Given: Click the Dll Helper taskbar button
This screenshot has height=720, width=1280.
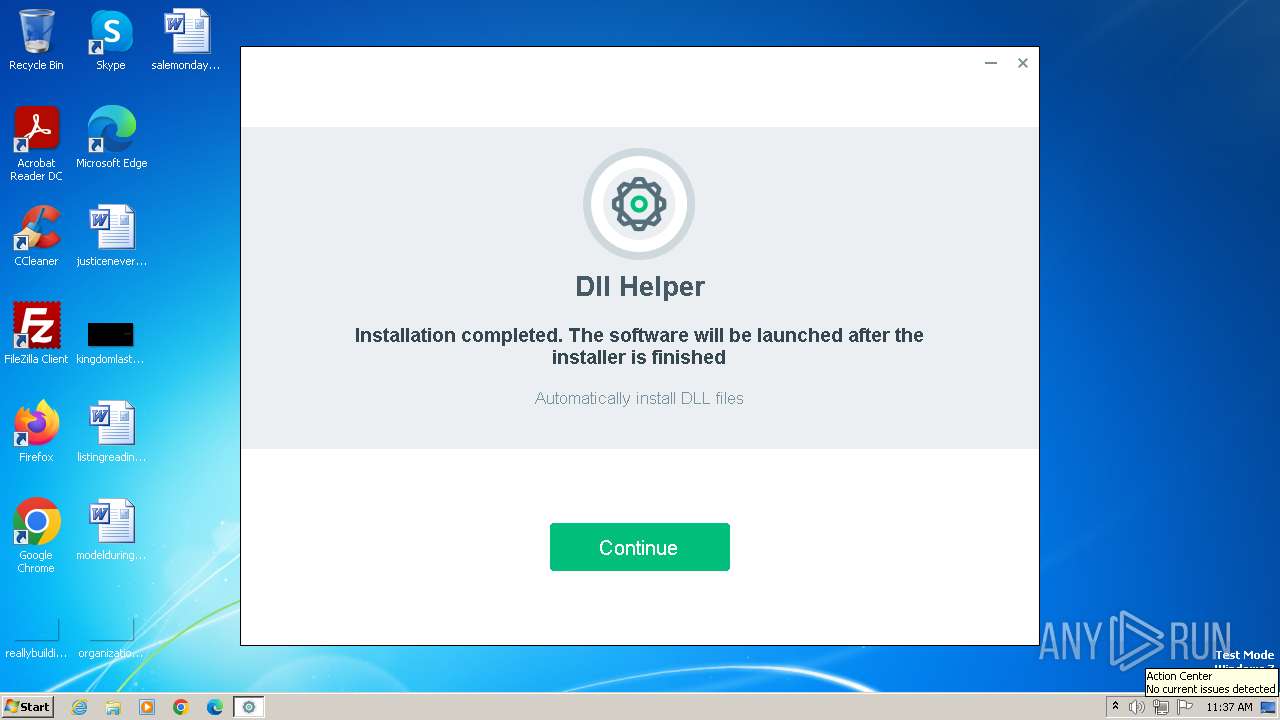Looking at the screenshot, I should (249, 707).
